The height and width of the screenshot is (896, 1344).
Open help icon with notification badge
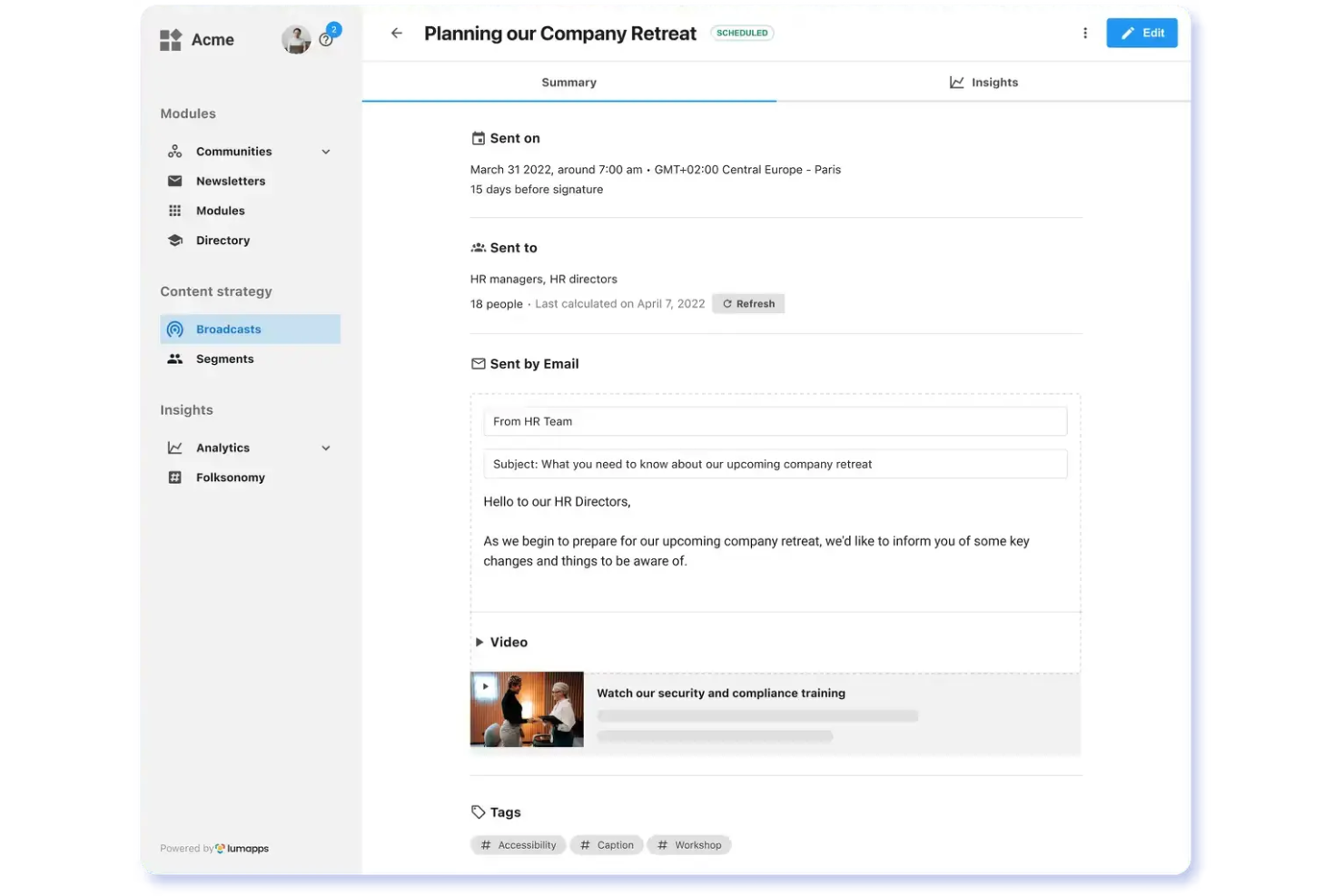(327, 38)
